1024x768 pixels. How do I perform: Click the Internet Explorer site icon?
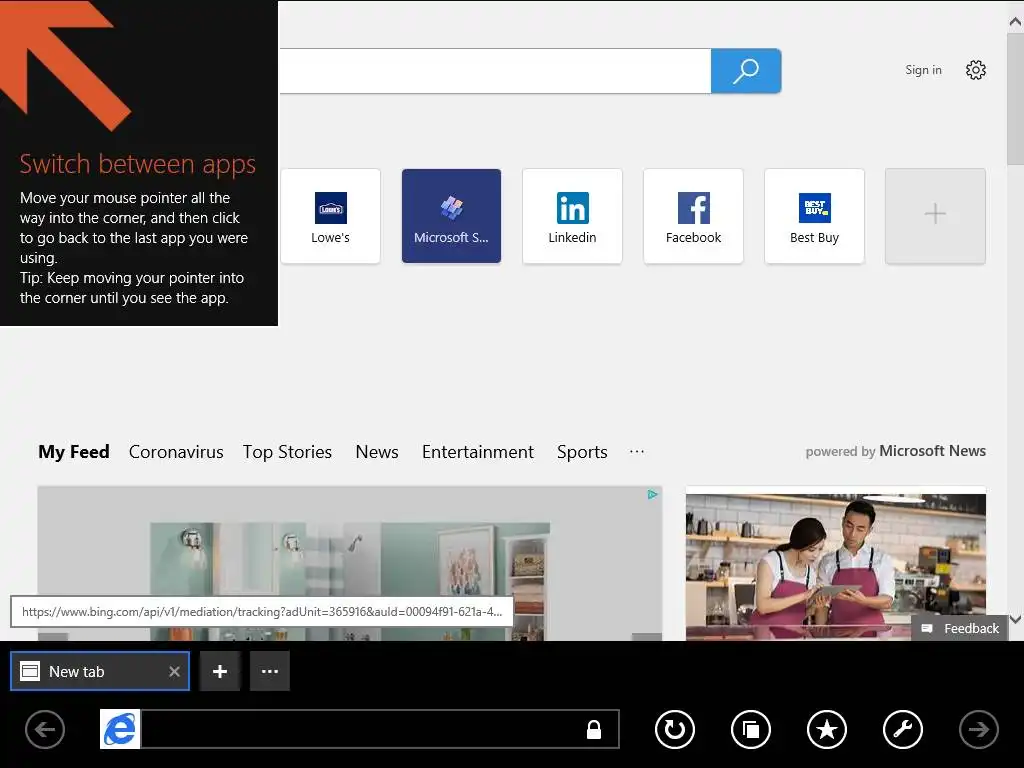120,729
